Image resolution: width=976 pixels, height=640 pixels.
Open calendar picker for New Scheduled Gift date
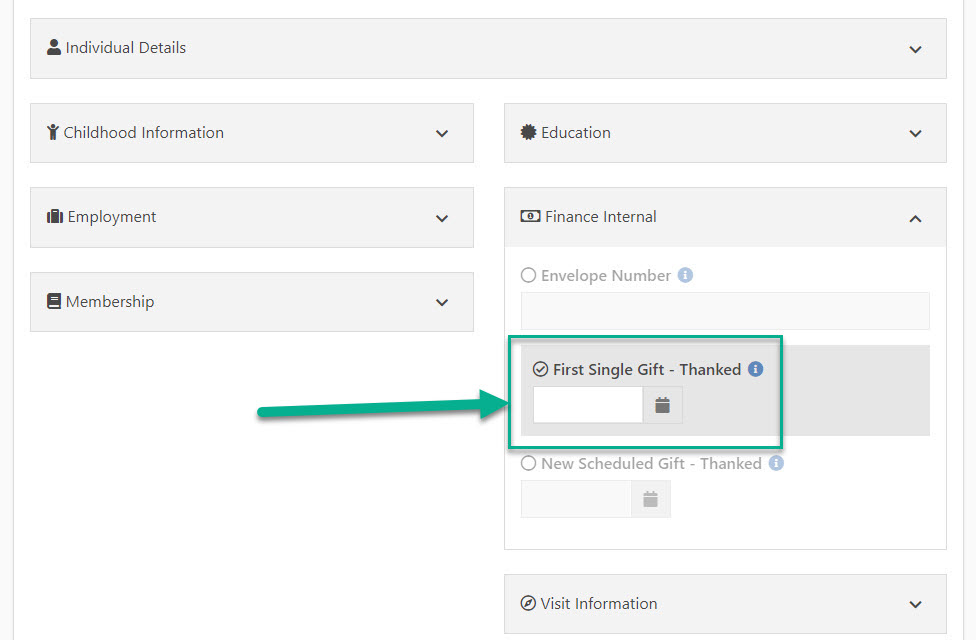click(x=650, y=499)
